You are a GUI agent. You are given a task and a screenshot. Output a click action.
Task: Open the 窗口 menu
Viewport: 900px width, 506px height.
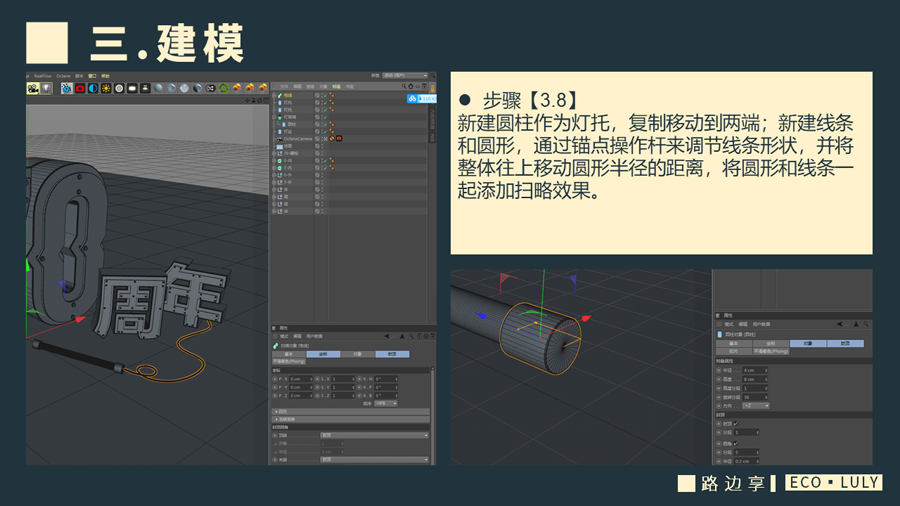[92, 76]
